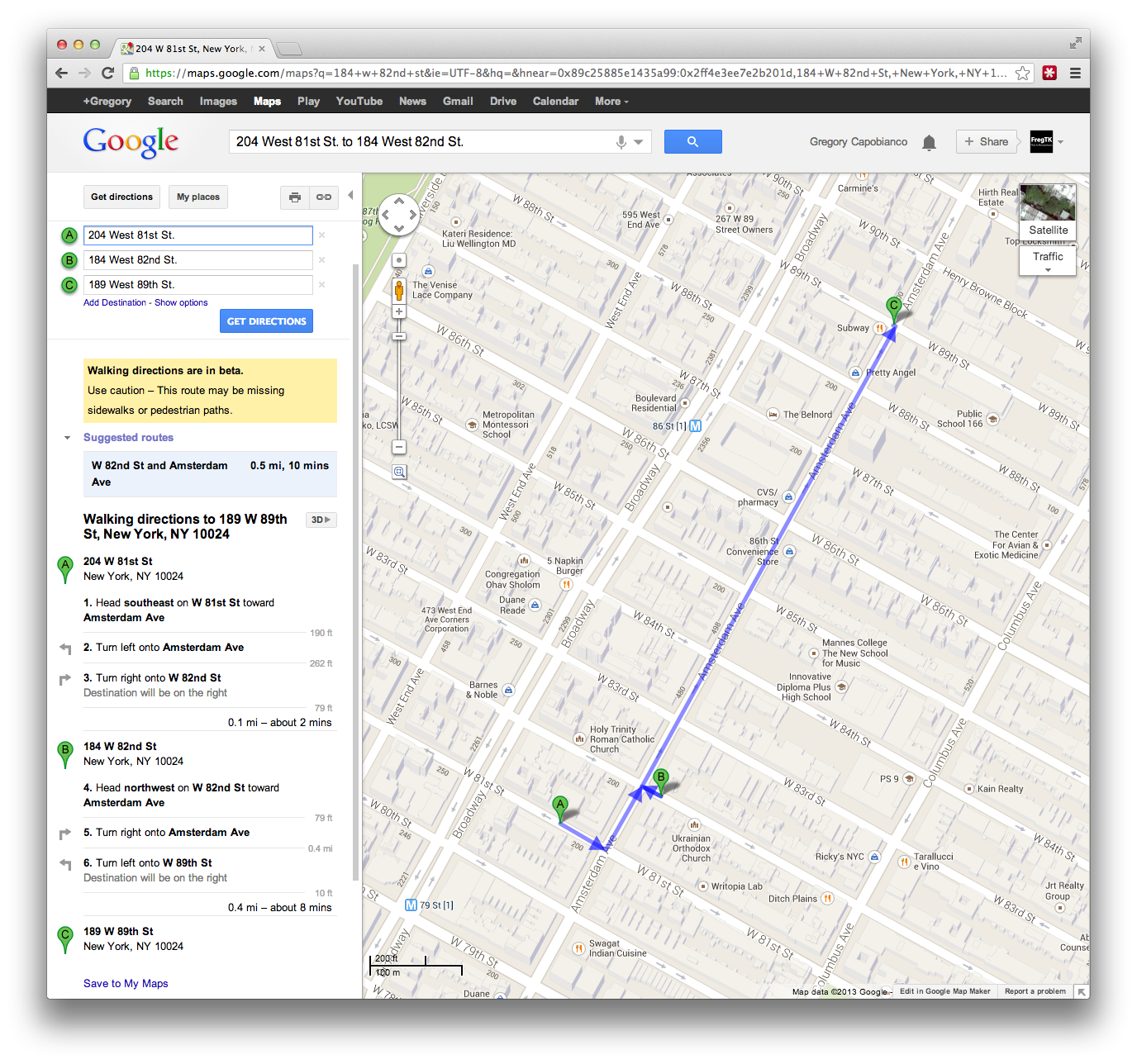Click the 86 St subway station icon
The width and height of the screenshot is (1137, 1064).
pos(695,426)
